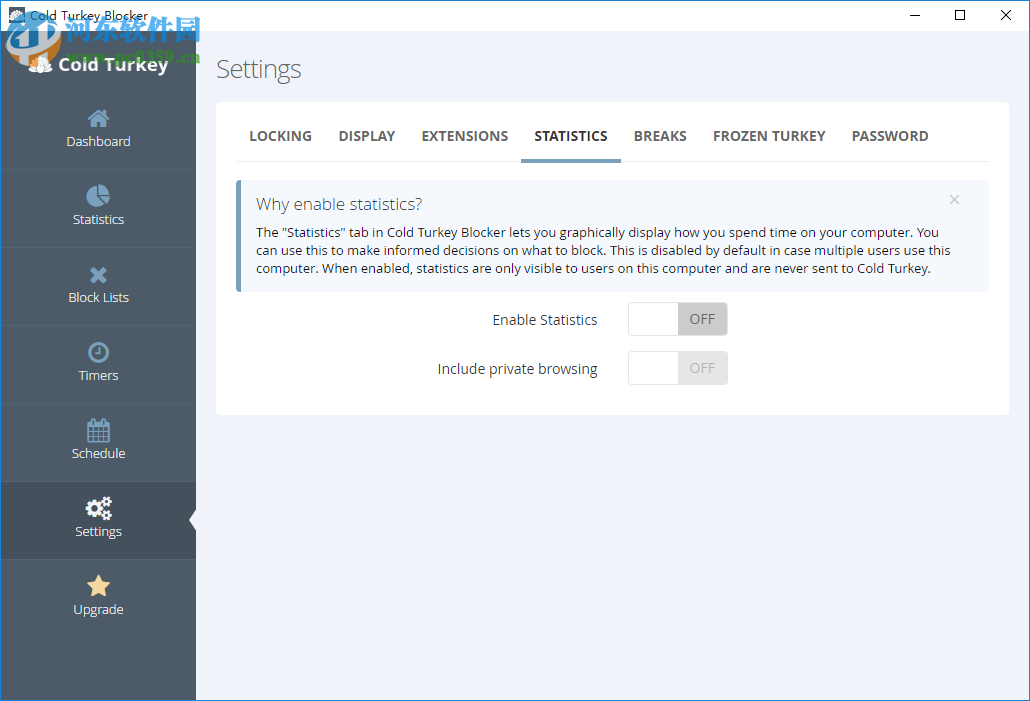Open the FROZEN TURKEY tab
This screenshot has width=1030, height=701.
(769, 136)
